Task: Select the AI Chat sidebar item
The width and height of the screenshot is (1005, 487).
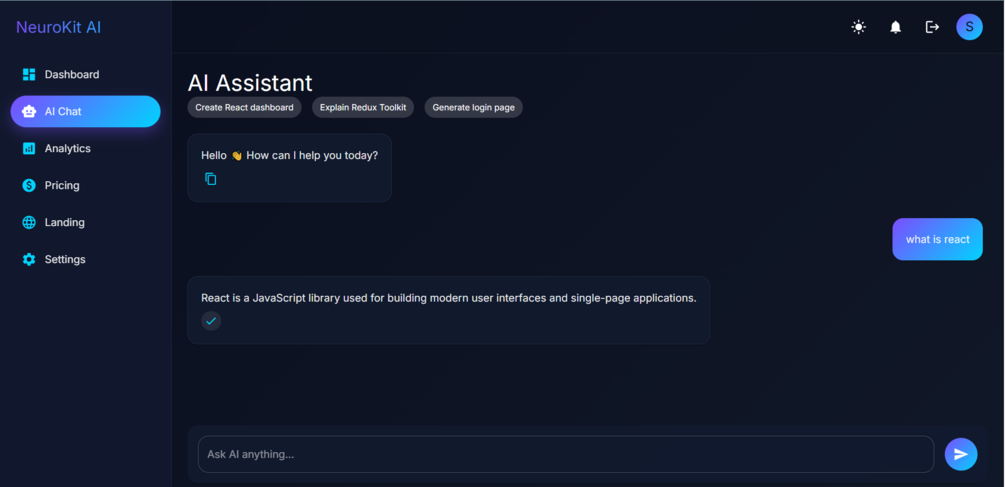Action: (x=85, y=111)
